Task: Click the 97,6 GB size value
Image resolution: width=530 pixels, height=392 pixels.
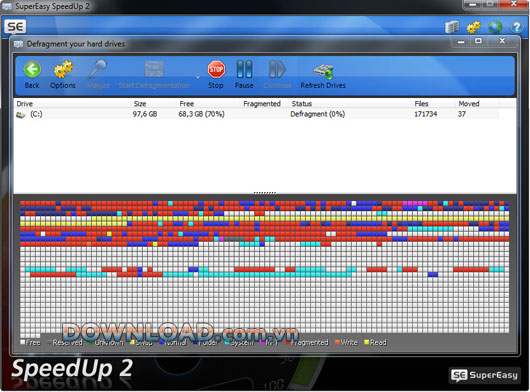Action: click(x=145, y=114)
